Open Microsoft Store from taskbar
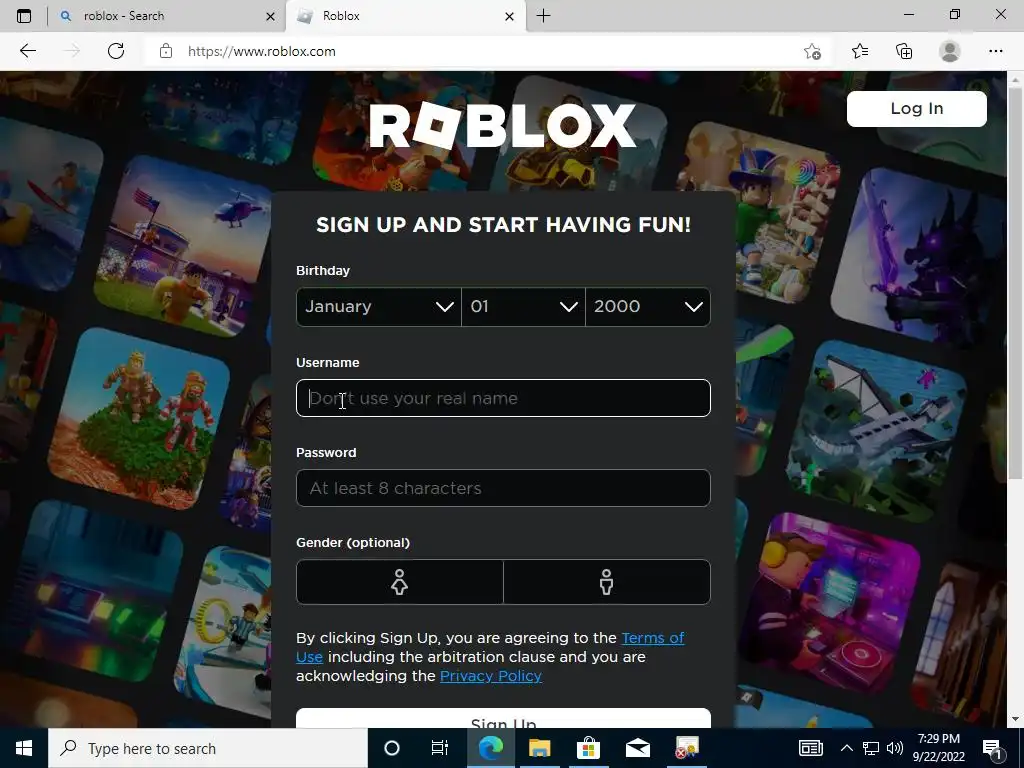 tap(588, 748)
